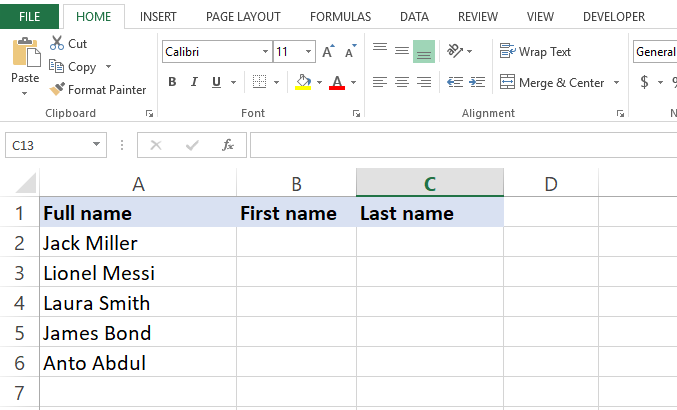The height and width of the screenshot is (410, 677).
Task: Open the Font Color dropdown arrow
Action: [x=354, y=82]
